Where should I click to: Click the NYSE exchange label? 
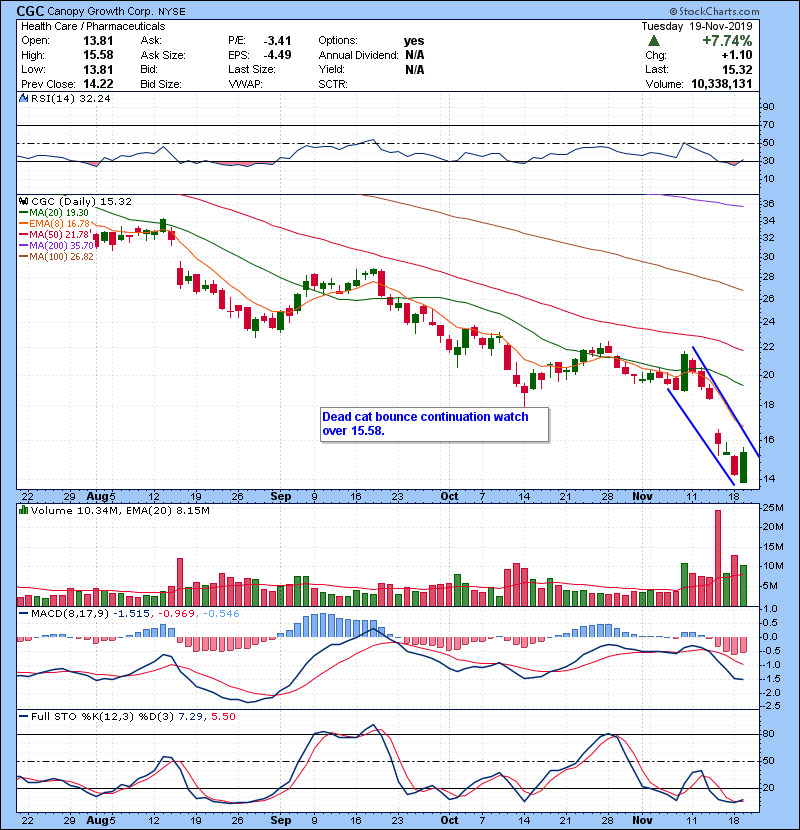[x=172, y=11]
